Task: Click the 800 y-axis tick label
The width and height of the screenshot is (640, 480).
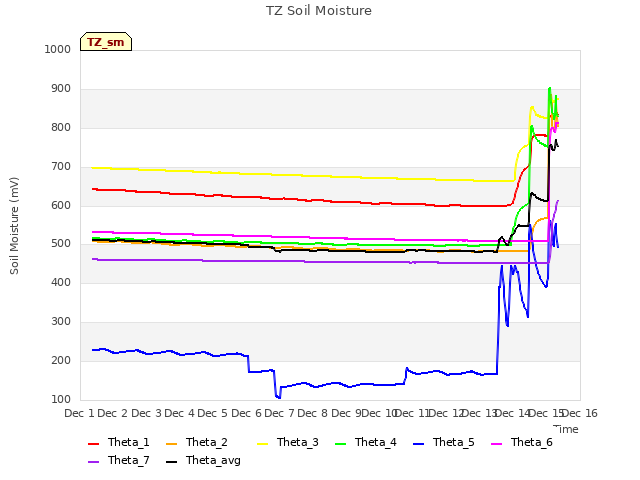Action: (x=61, y=127)
